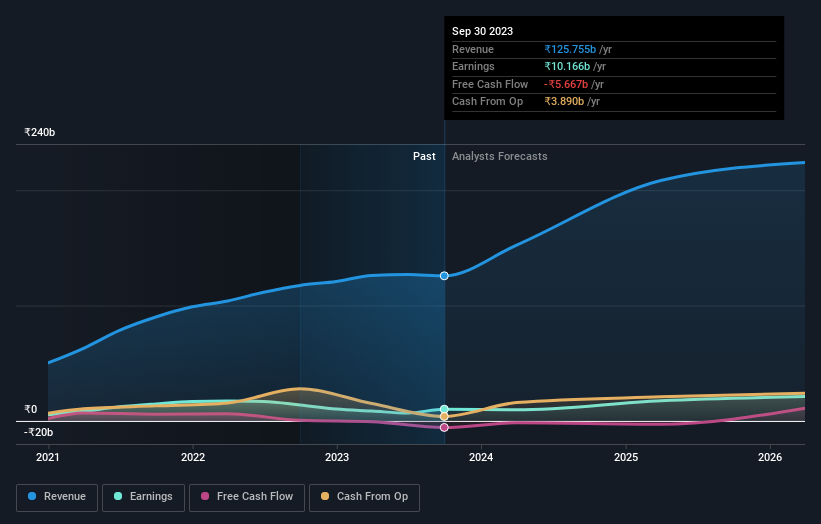Click the orange Cash From Op data point
Image resolution: width=821 pixels, height=524 pixels.
[x=444, y=417]
